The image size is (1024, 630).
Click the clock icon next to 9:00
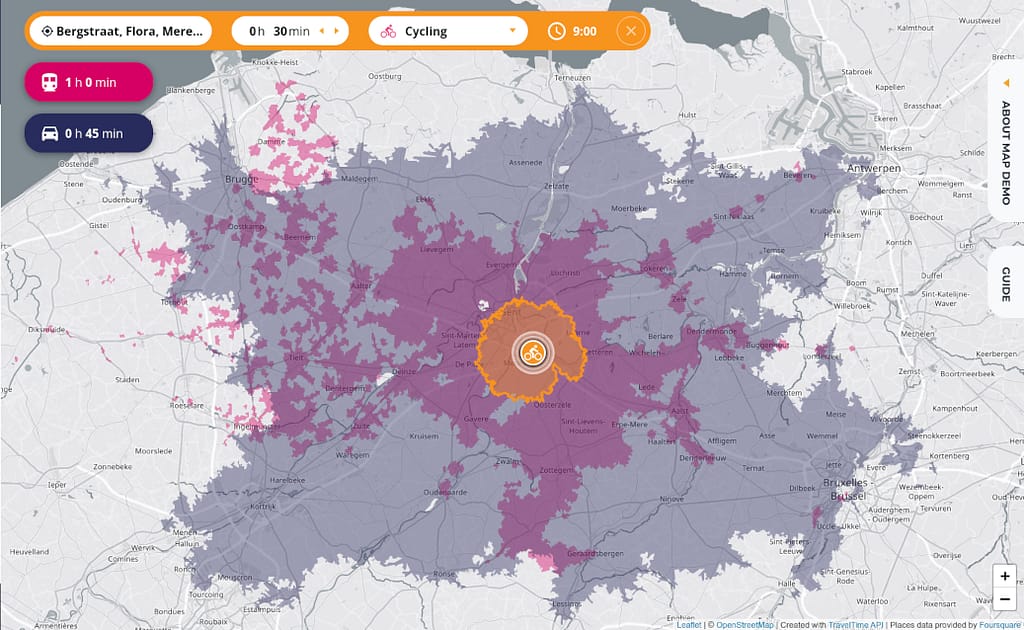(557, 31)
